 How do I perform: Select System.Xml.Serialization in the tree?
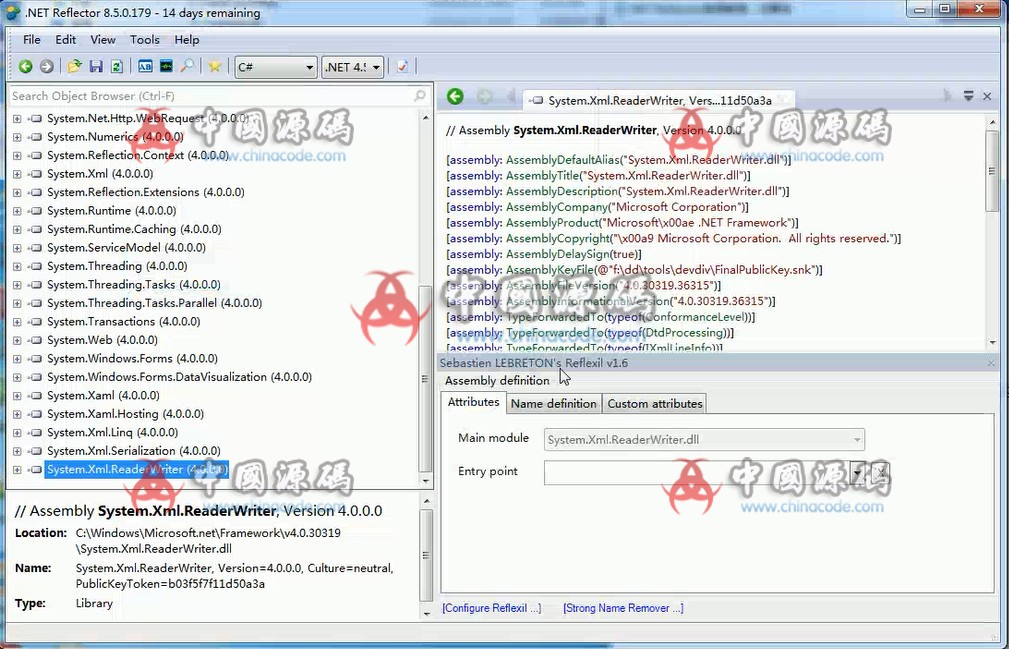coord(134,451)
